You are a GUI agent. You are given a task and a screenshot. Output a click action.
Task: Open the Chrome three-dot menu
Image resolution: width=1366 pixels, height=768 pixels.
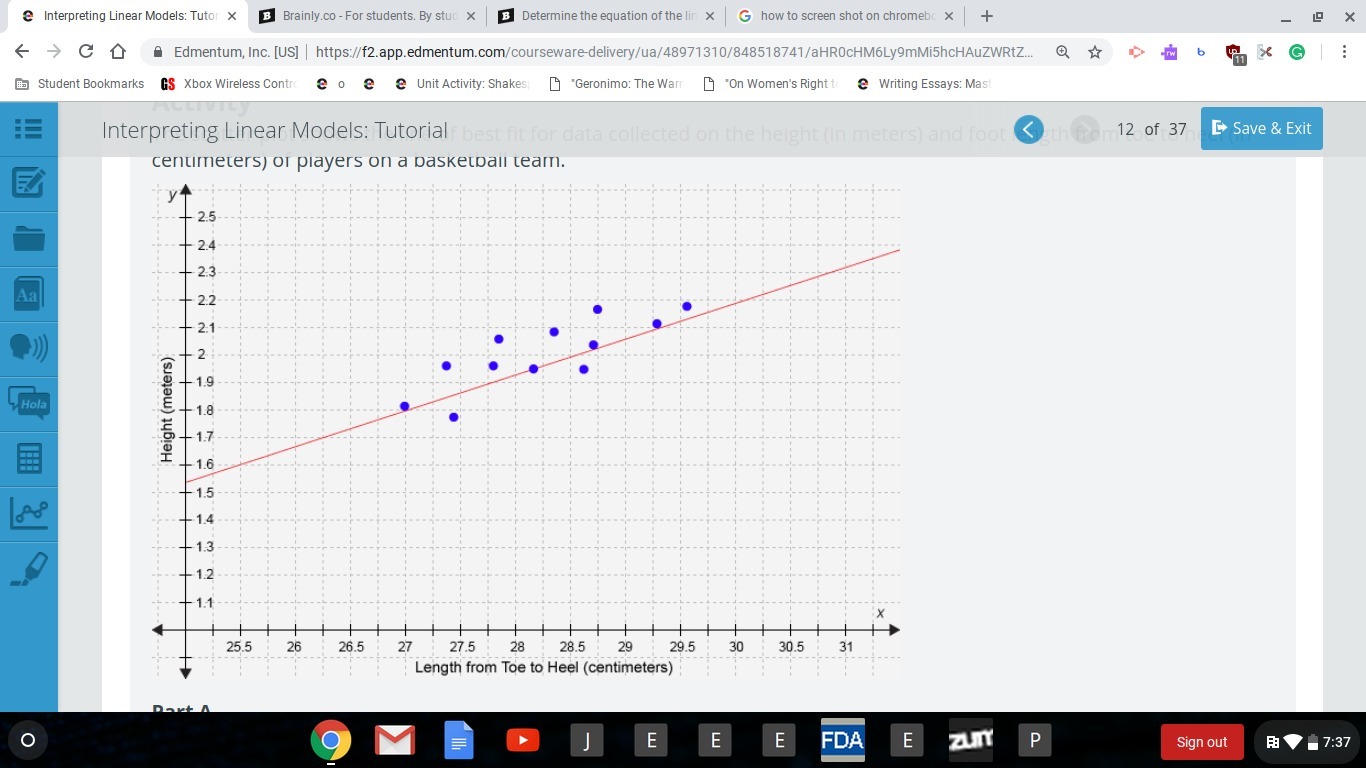click(1344, 51)
